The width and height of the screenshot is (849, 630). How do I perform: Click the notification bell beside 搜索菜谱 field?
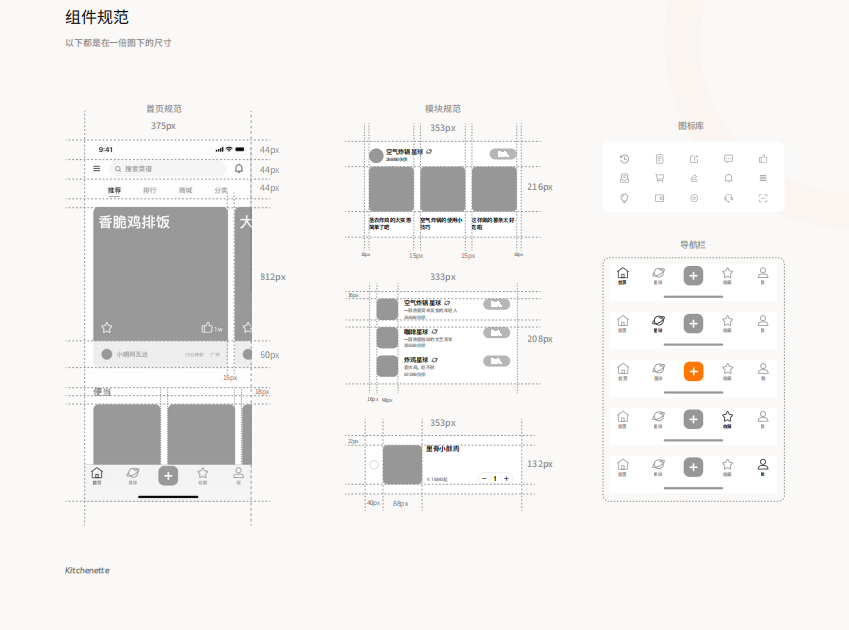pyautogui.click(x=239, y=169)
